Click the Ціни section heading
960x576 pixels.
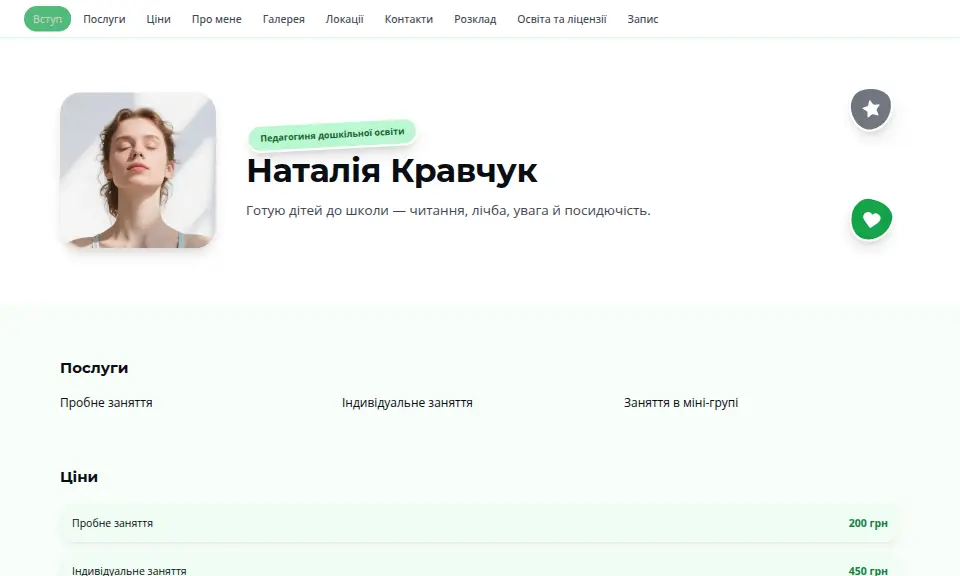pos(78,477)
